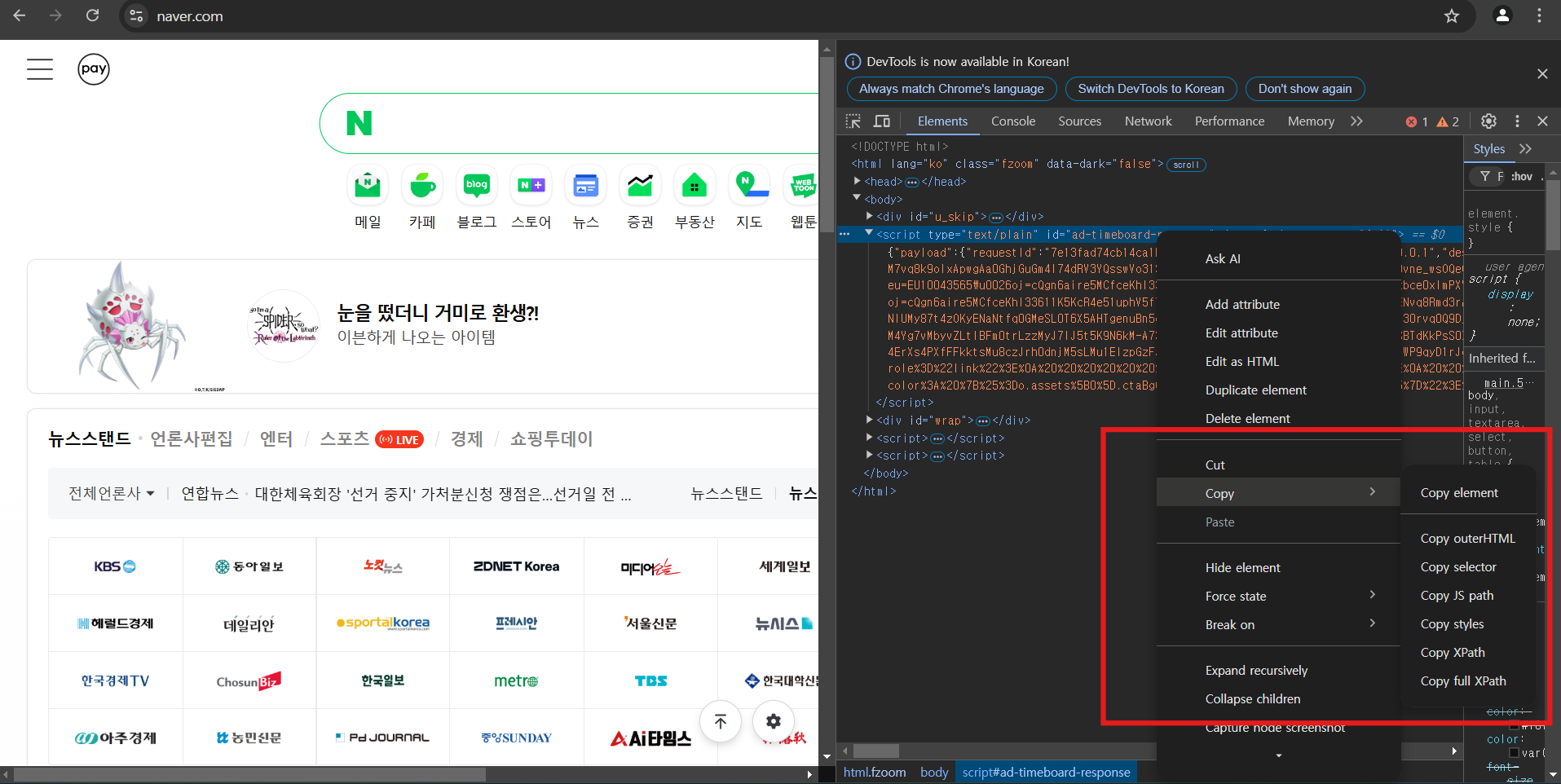The width and height of the screenshot is (1561, 784).
Task: Click the body breadcrumb in DevTools
Action: pyautogui.click(x=934, y=773)
